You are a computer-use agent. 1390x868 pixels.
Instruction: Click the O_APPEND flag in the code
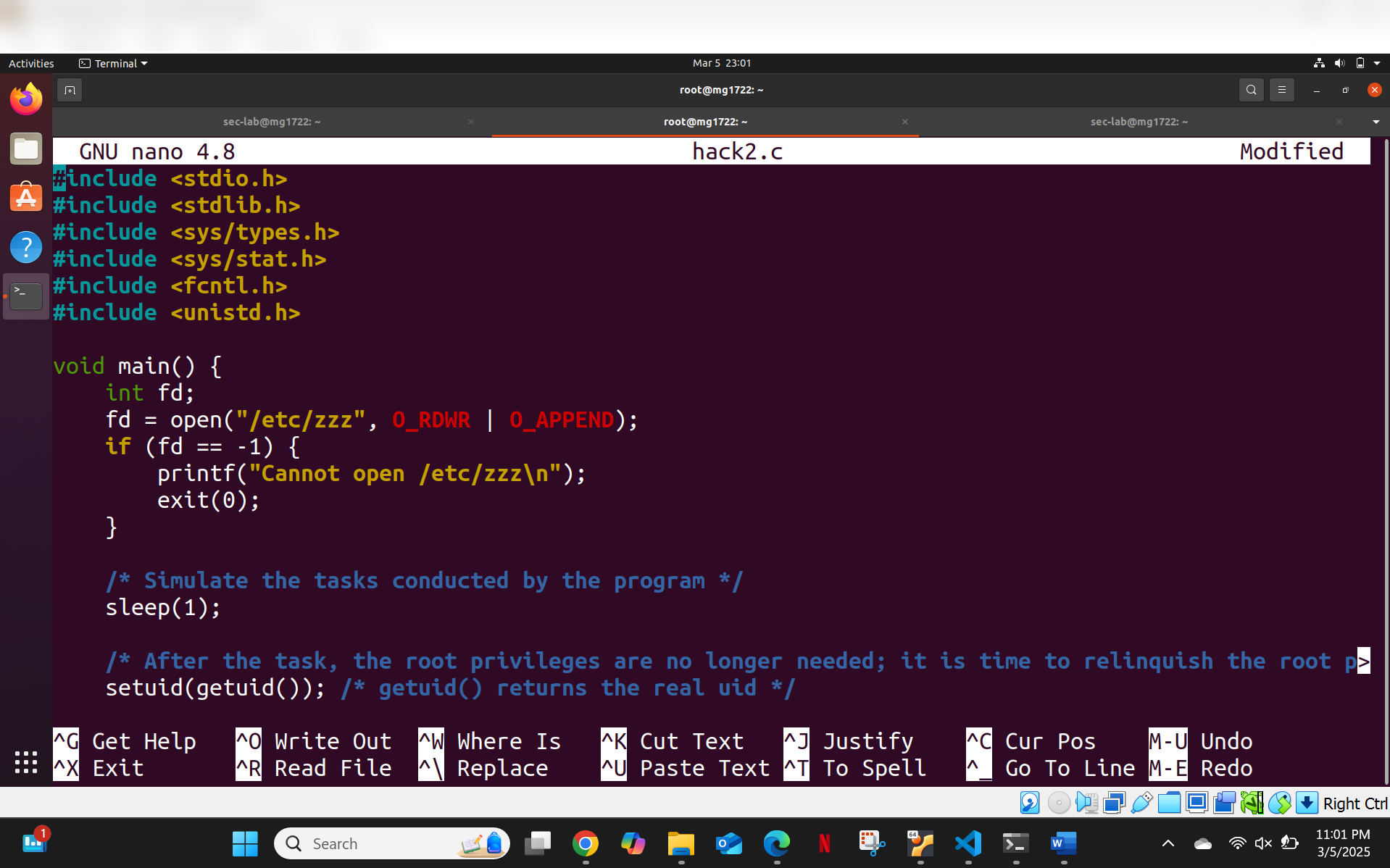[x=562, y=420]
